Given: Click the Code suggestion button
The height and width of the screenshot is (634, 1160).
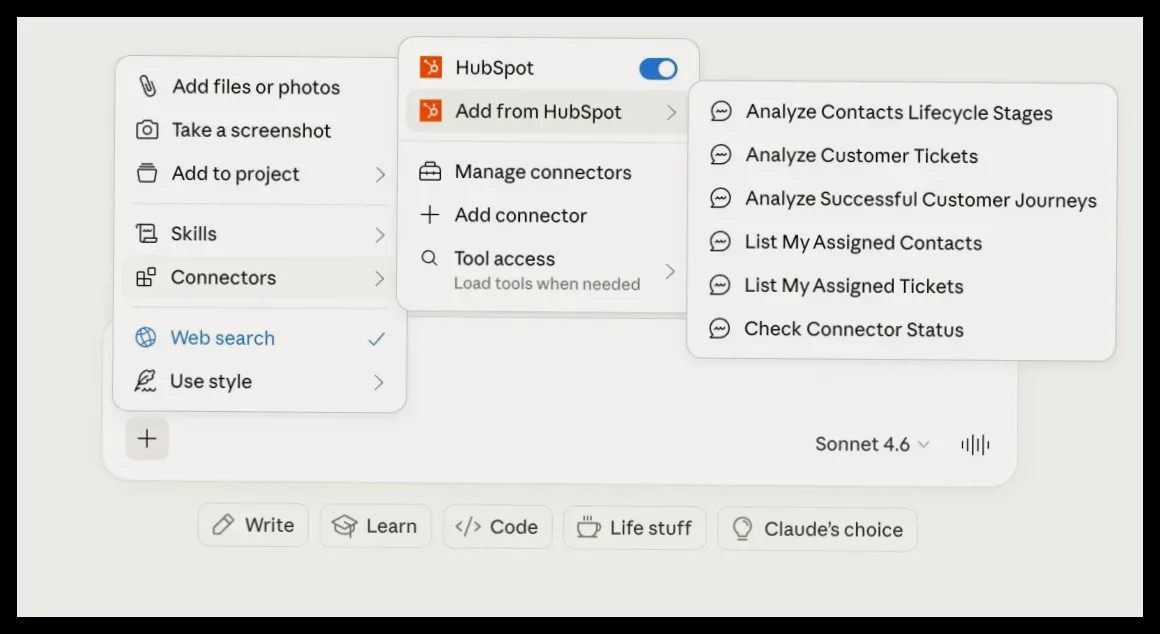Looking at the screenshot, I should [497, 527].
